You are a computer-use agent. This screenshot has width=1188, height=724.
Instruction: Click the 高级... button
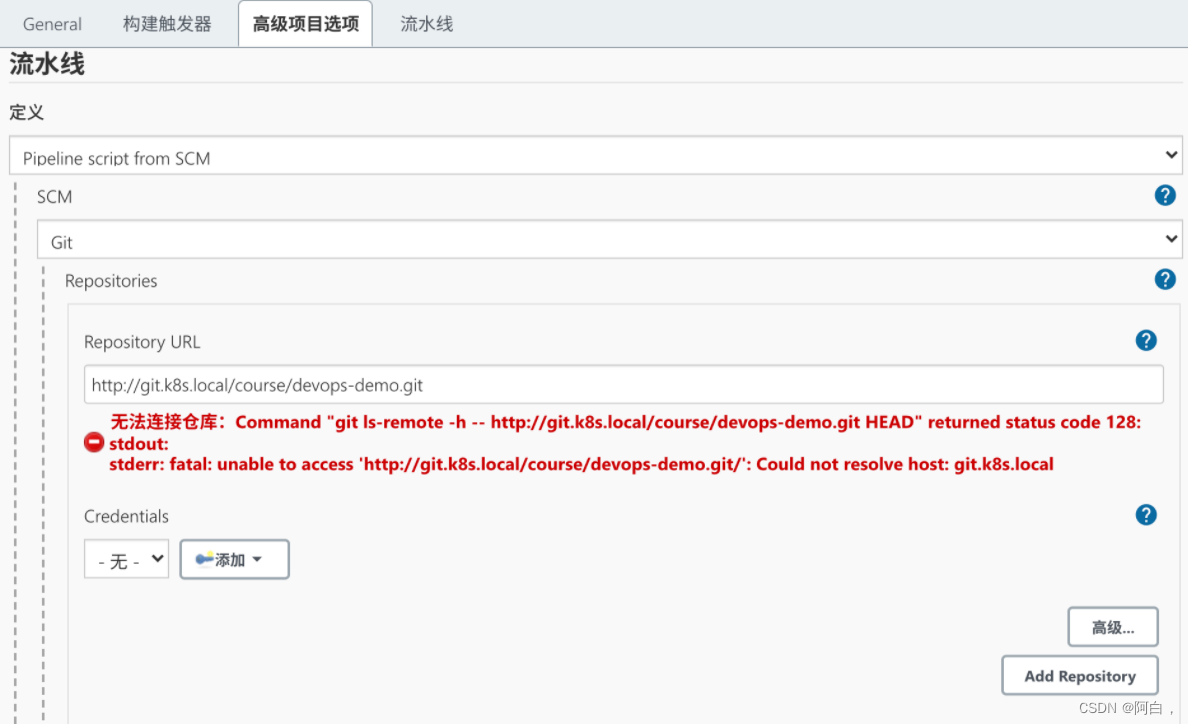click(x=1113, y=627)
